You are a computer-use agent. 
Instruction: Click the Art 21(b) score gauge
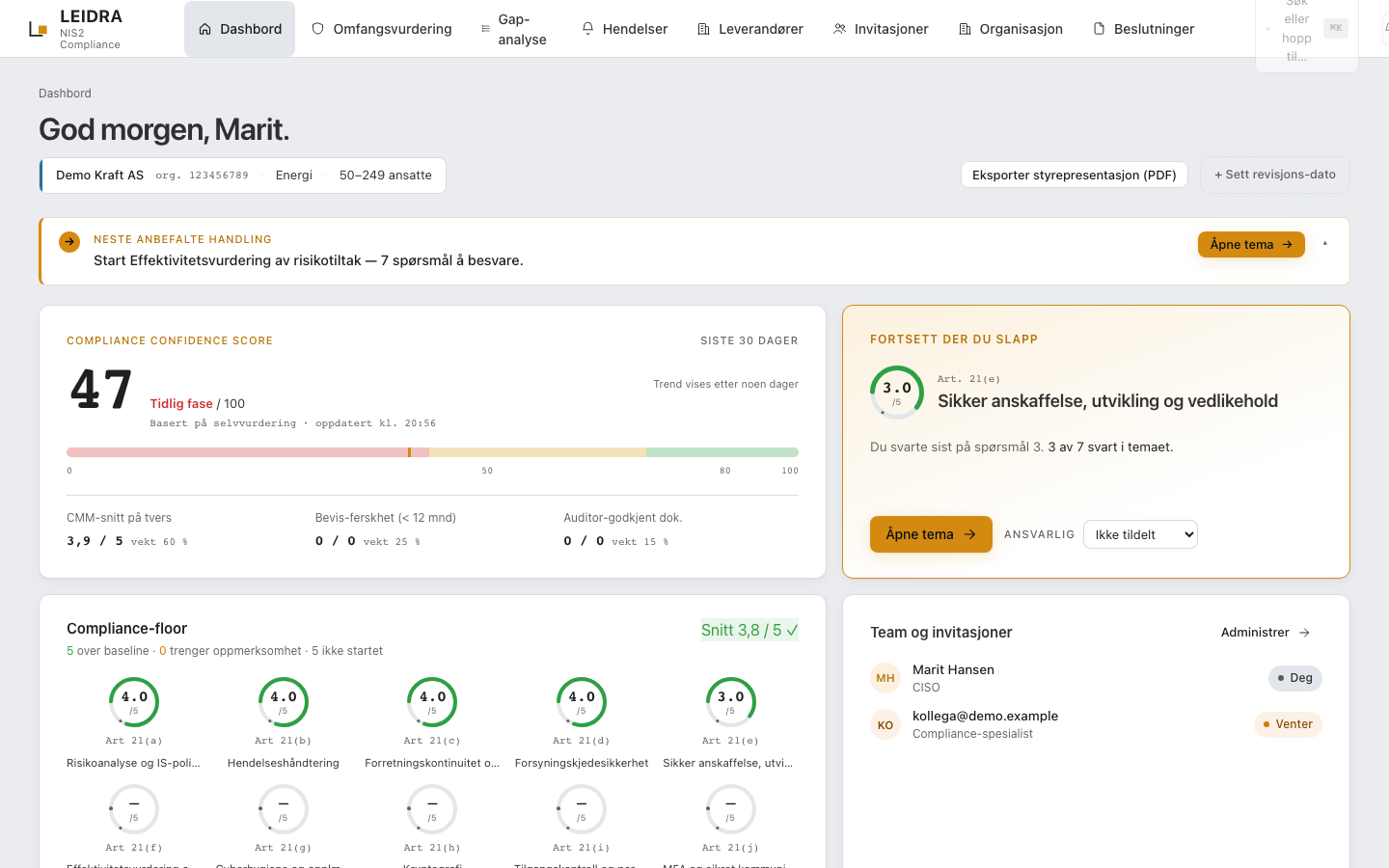284,702
